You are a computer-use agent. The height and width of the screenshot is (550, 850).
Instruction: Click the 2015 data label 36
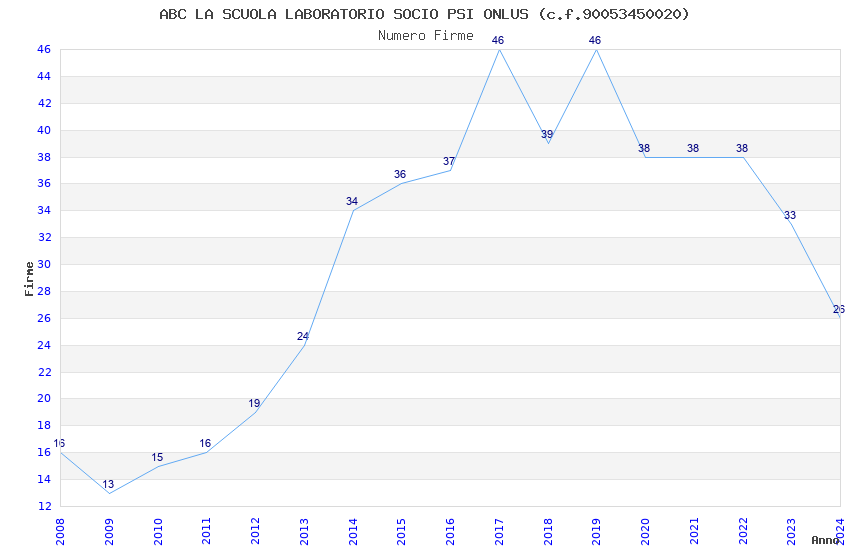(x=400, y=174)
